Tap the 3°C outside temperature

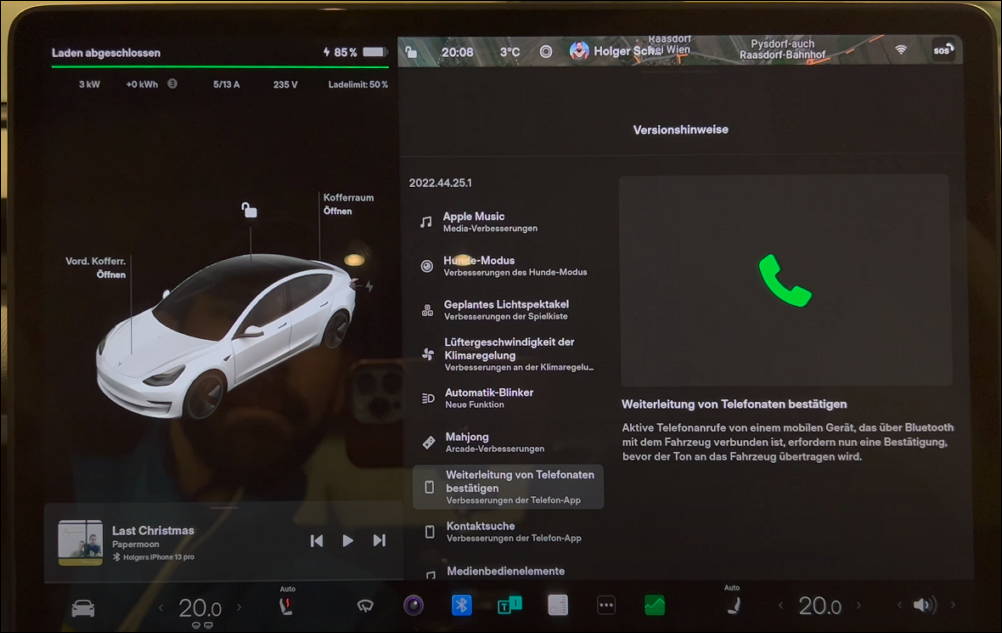[x=509, y=52]
